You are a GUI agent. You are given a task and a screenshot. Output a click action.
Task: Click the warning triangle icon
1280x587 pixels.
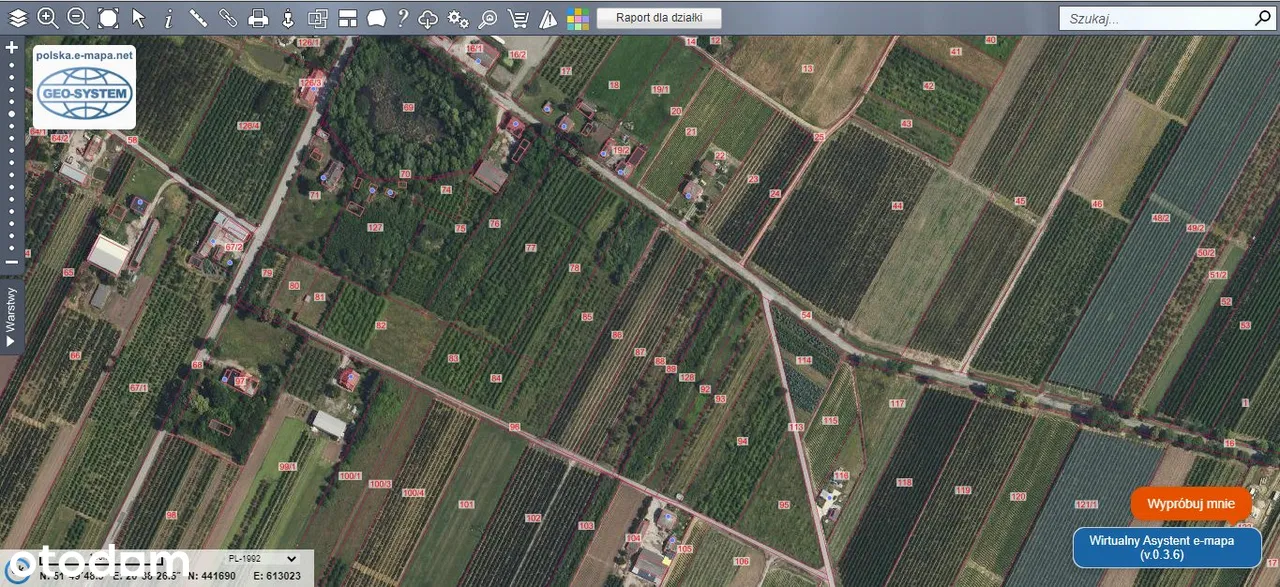[548, 18]
